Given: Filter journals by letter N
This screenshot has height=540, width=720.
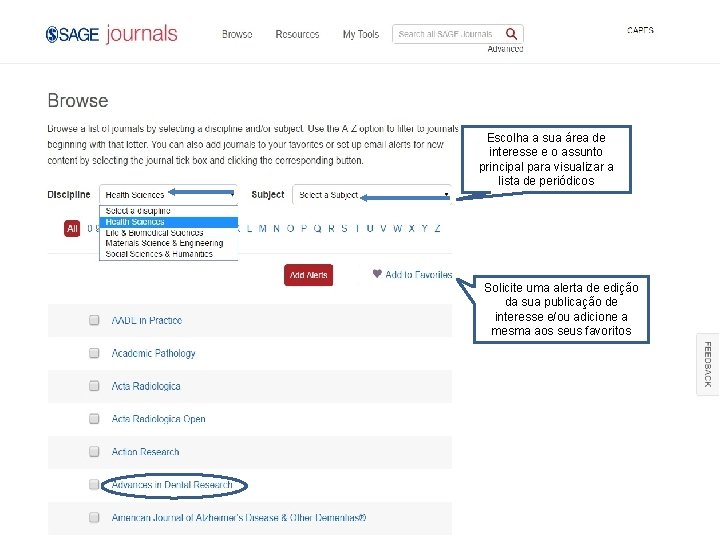Looking at the screenshot, I should [276, 228].
